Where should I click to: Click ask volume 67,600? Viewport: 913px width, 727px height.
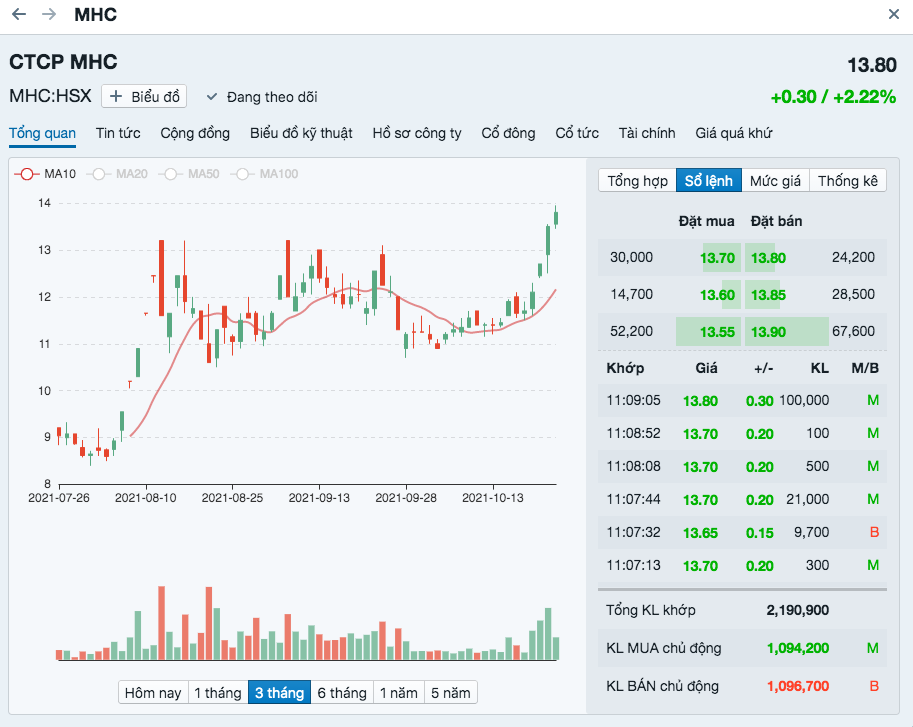tap(853, 331)
